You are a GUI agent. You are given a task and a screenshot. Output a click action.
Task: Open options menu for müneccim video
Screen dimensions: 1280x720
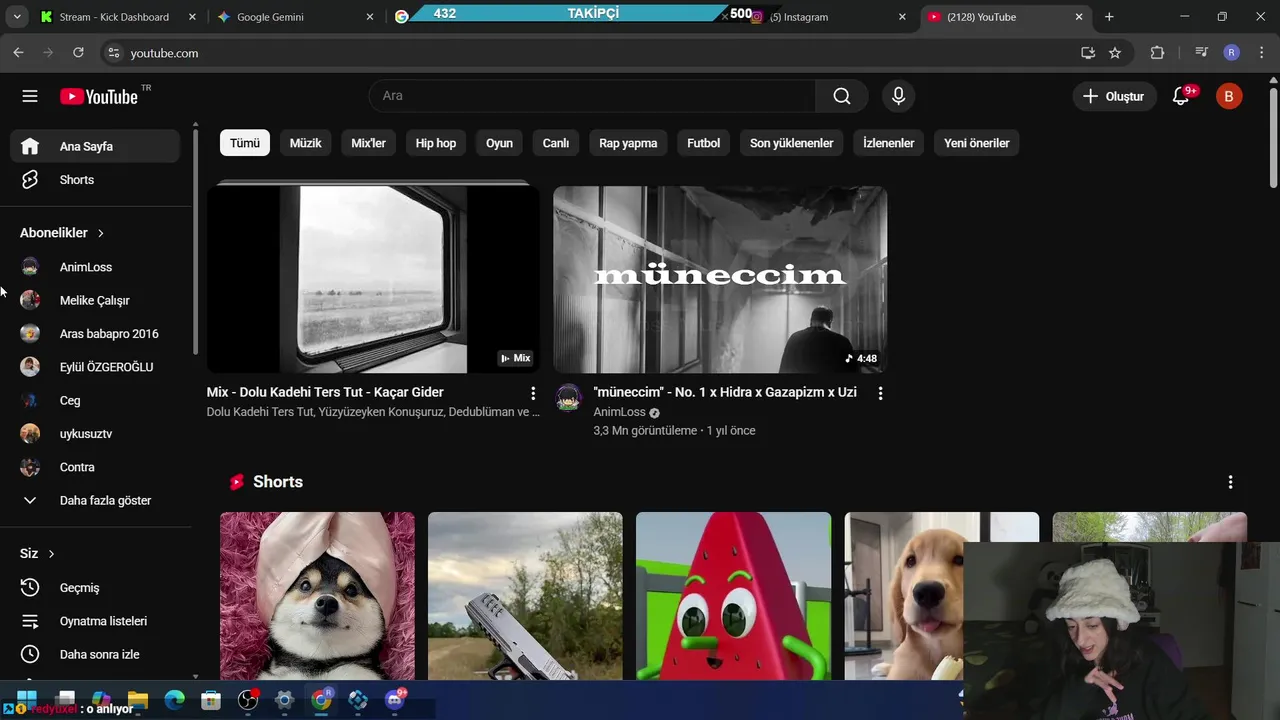[x=880, y=394]
